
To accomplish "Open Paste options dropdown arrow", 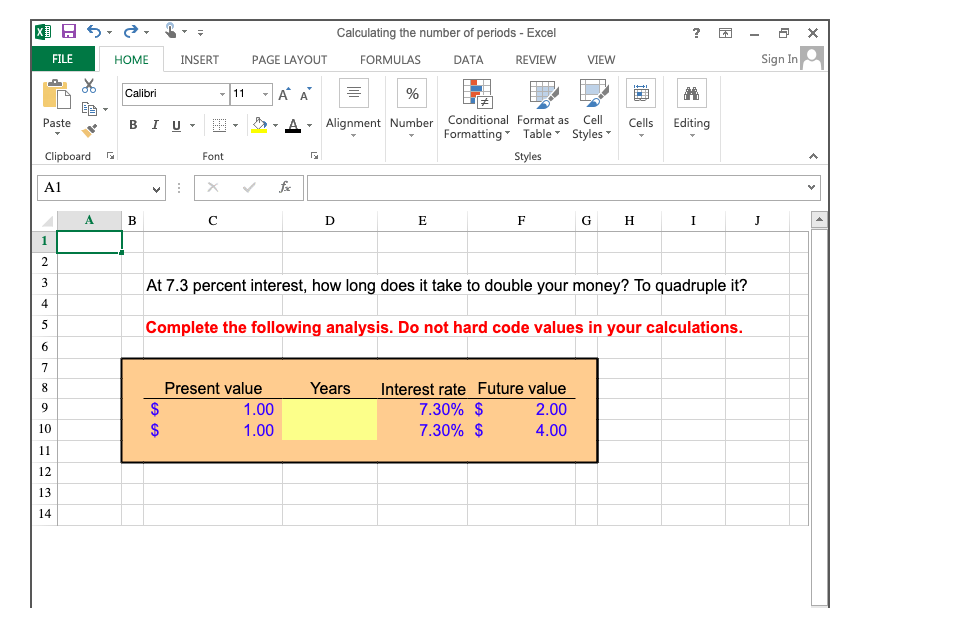I will coord(57,134).
